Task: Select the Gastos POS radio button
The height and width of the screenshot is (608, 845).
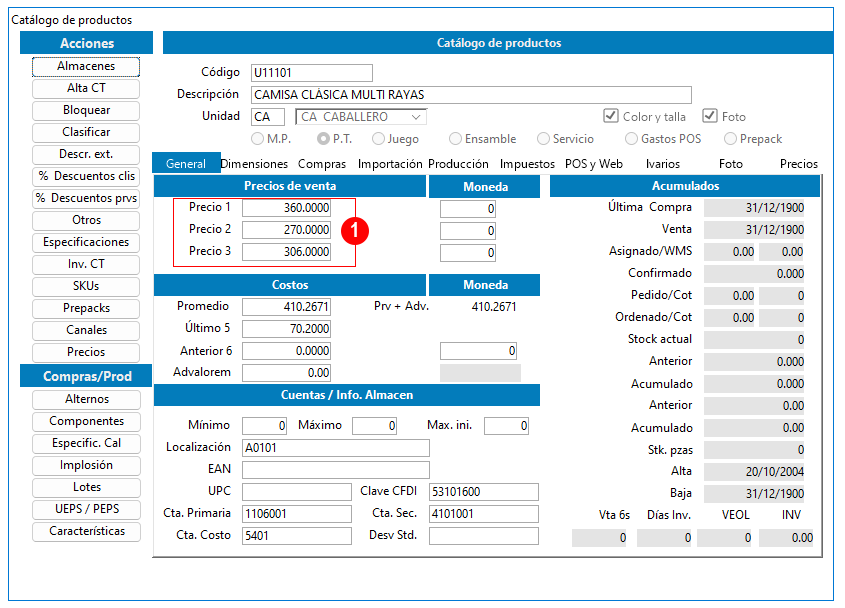Action: coord(631,139)
